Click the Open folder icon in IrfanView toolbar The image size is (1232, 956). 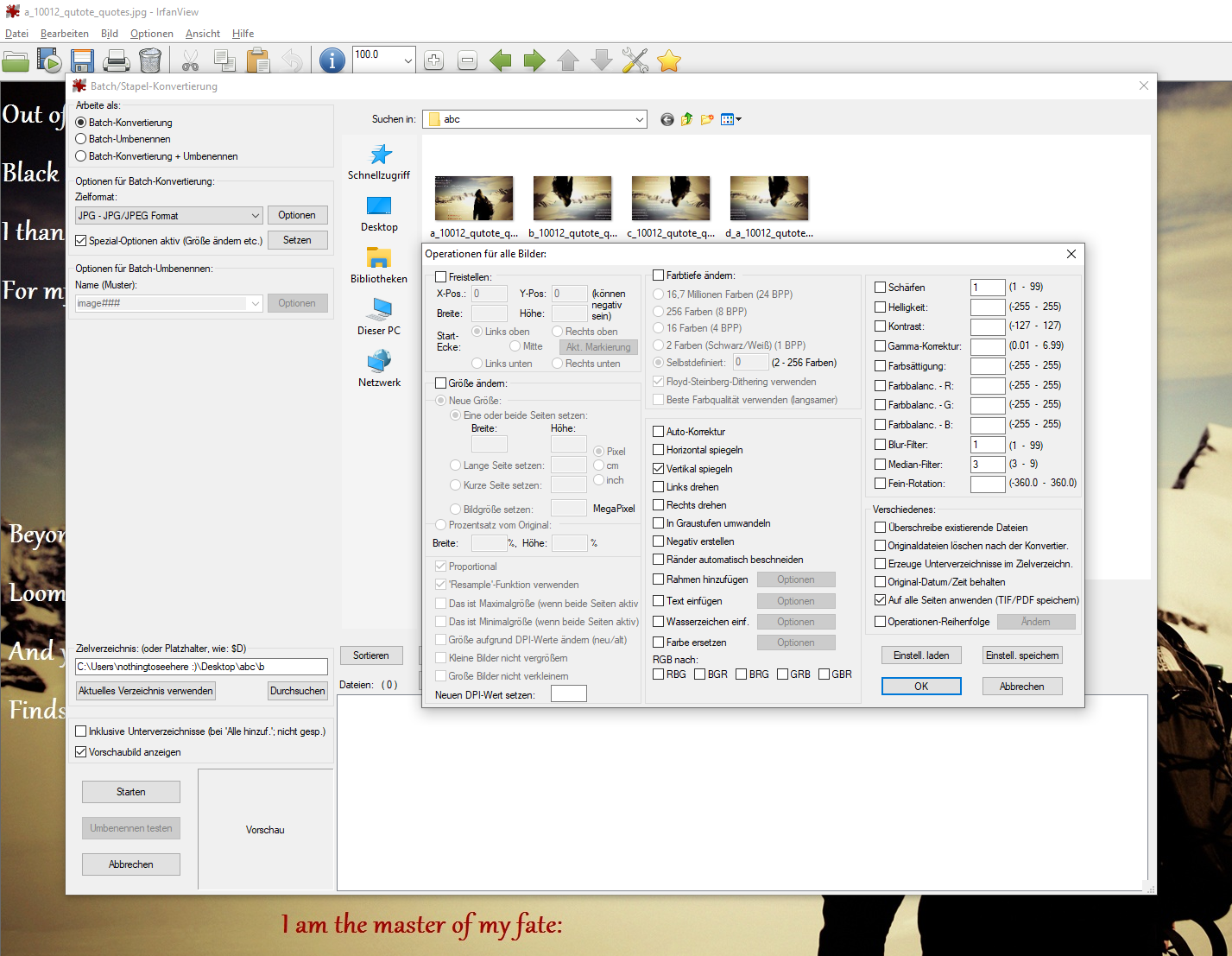coord(16,60)
